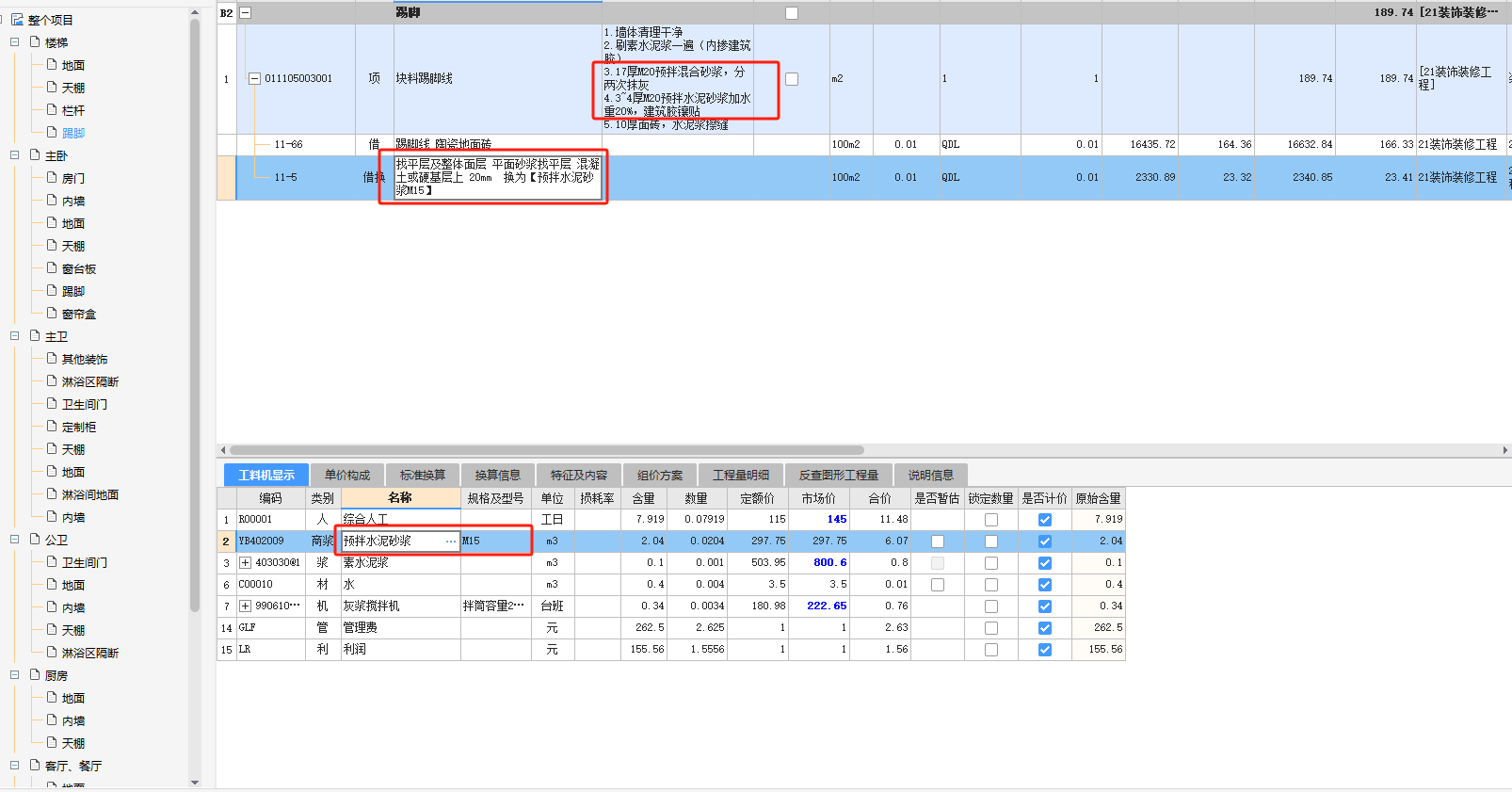Select 淋浴区隔断 under 公卫

coord(90,653)
